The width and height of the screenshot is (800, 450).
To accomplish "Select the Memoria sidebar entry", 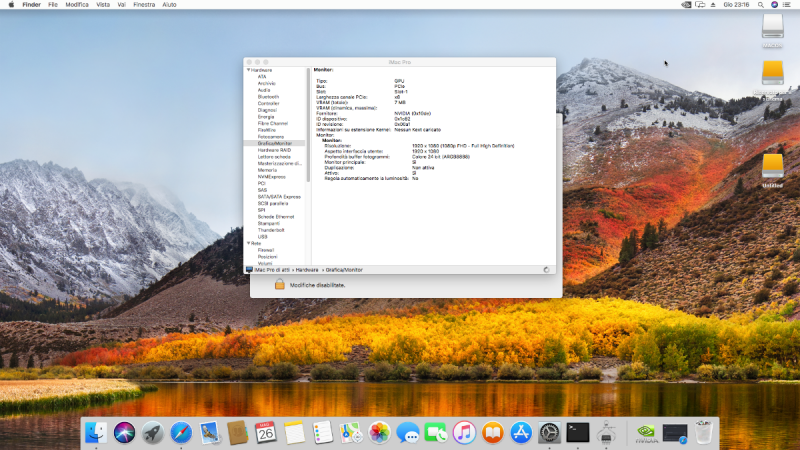I will 267,170.
